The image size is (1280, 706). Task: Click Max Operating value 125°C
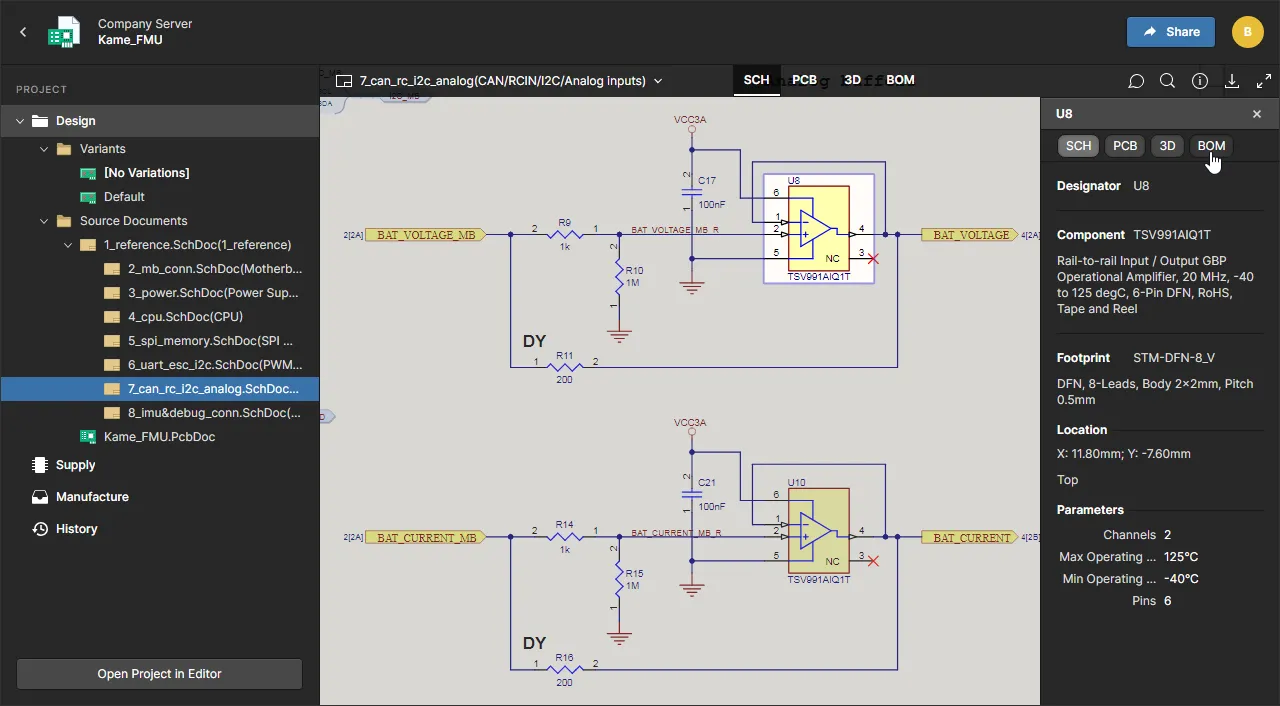point(1181,557)
